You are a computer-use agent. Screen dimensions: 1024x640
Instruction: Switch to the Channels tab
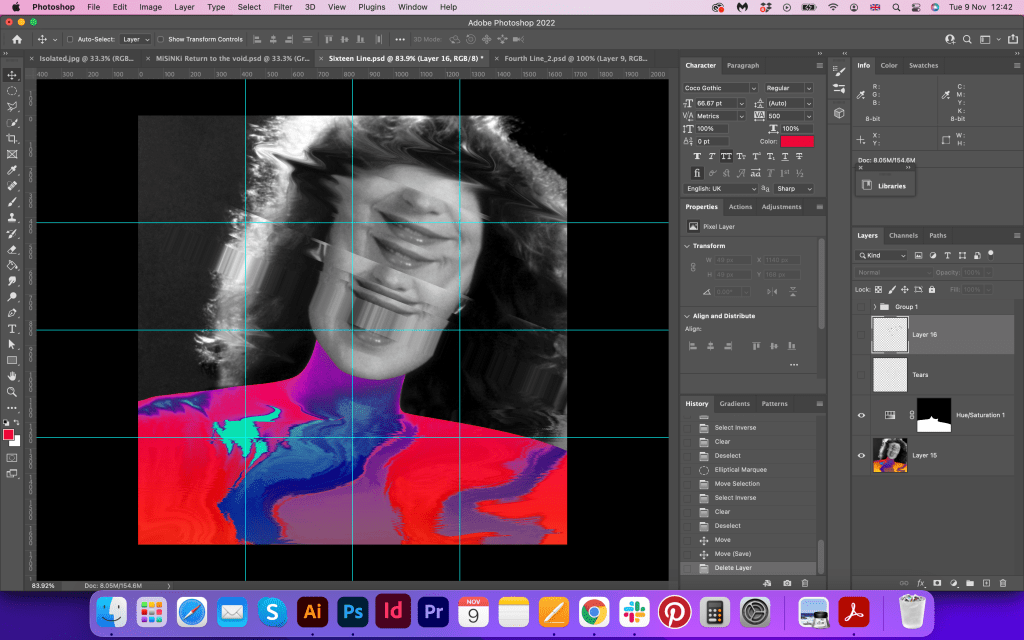(903, 235)
